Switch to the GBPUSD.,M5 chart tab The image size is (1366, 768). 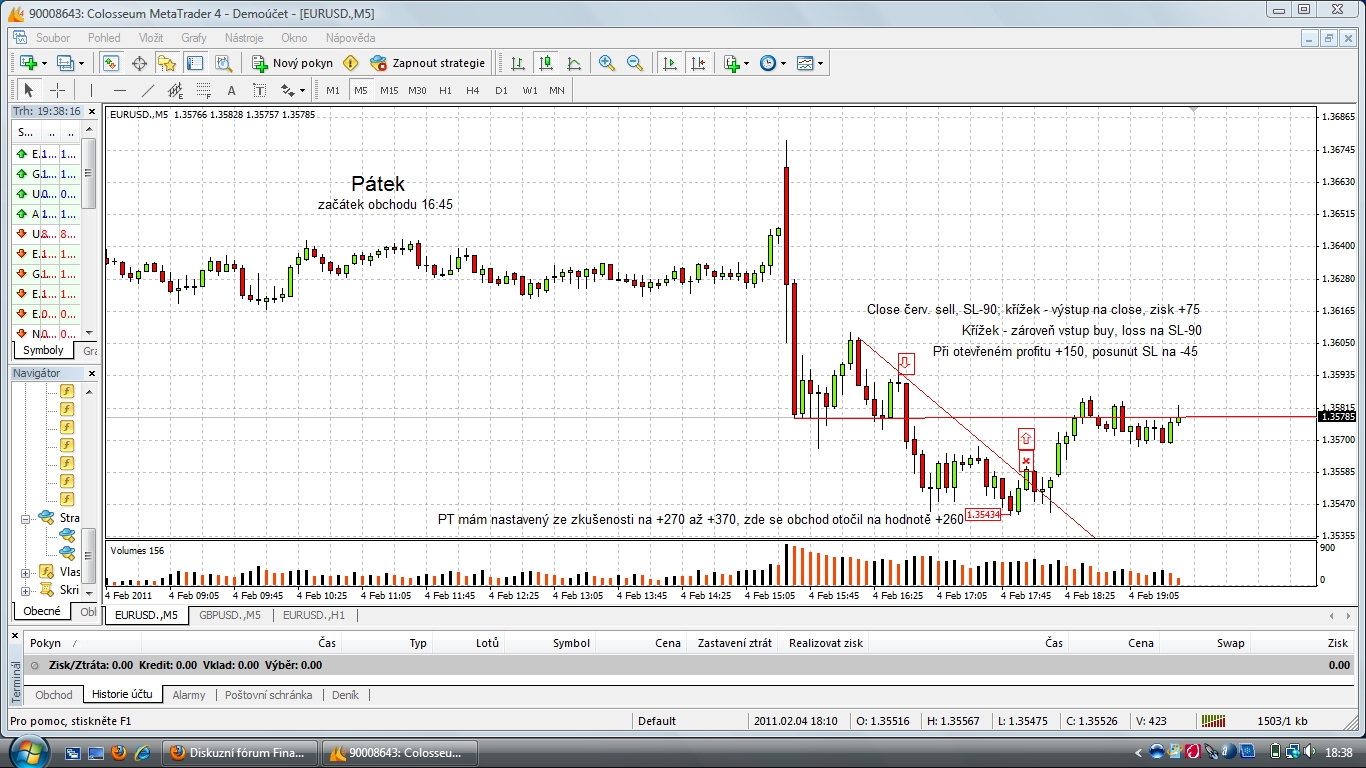coord(230,615)
